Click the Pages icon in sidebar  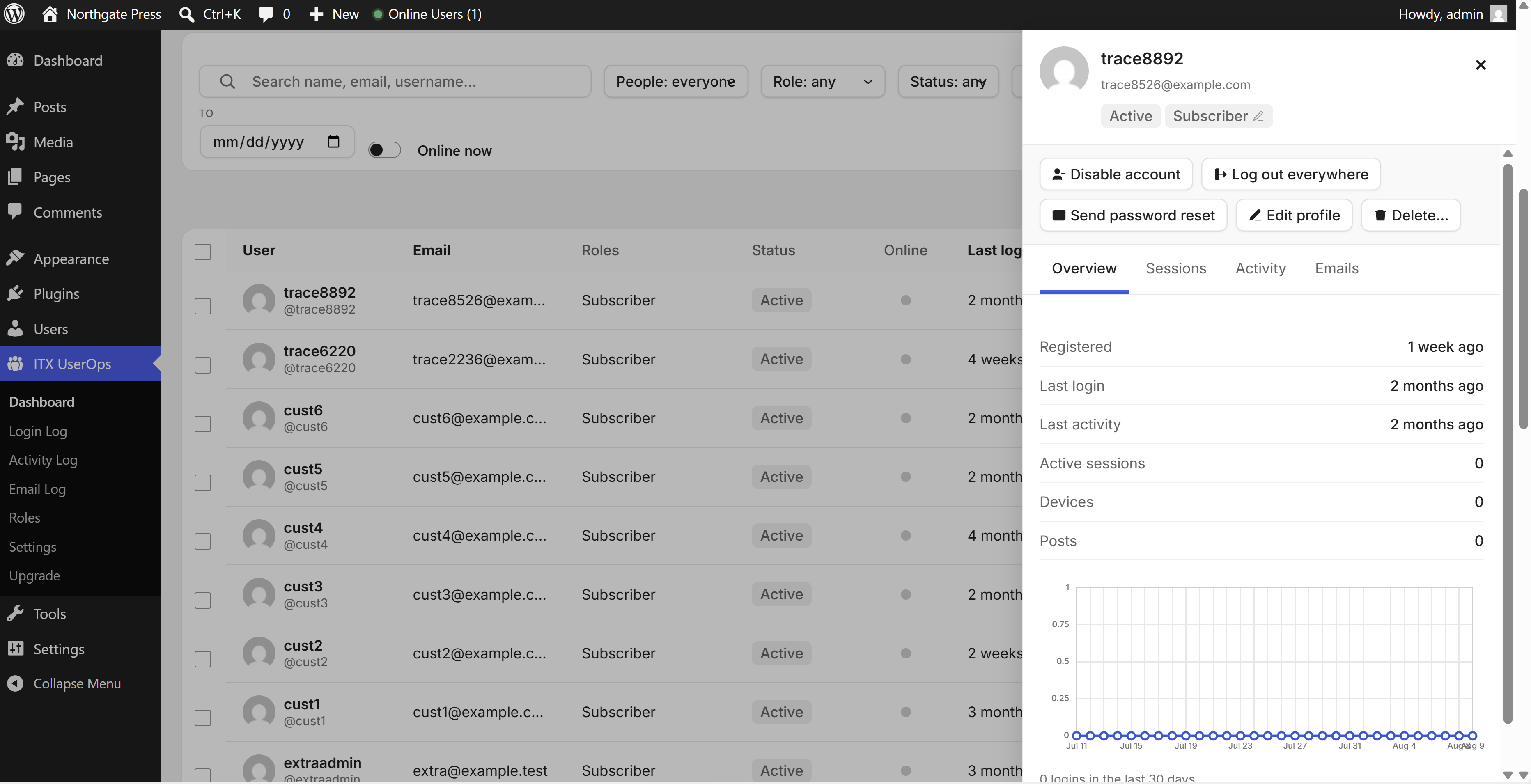pyautogui.click(x=16, y=177)
